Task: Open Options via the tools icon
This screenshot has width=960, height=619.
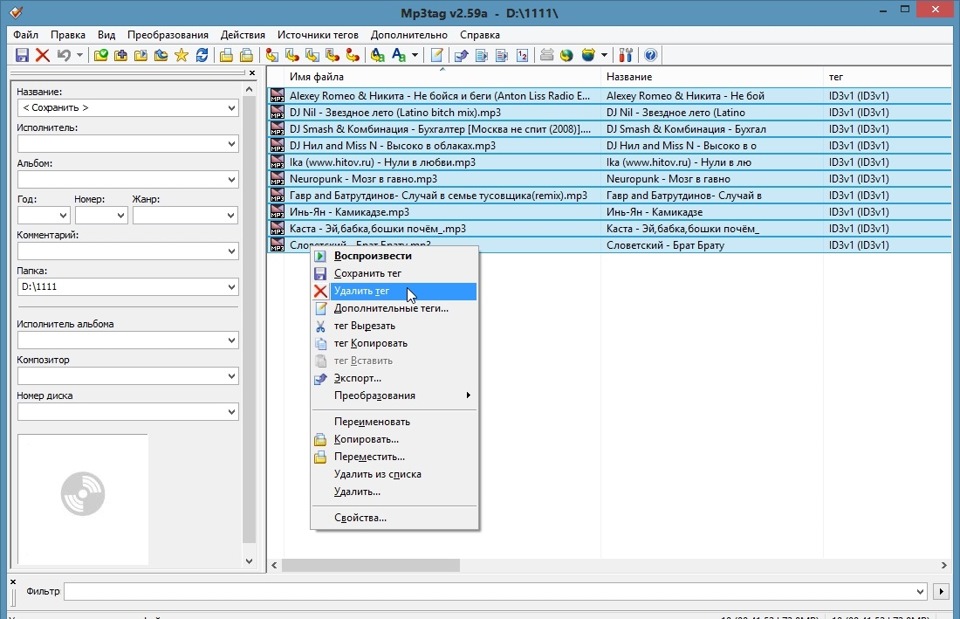Action: click(x=625, y=55)
